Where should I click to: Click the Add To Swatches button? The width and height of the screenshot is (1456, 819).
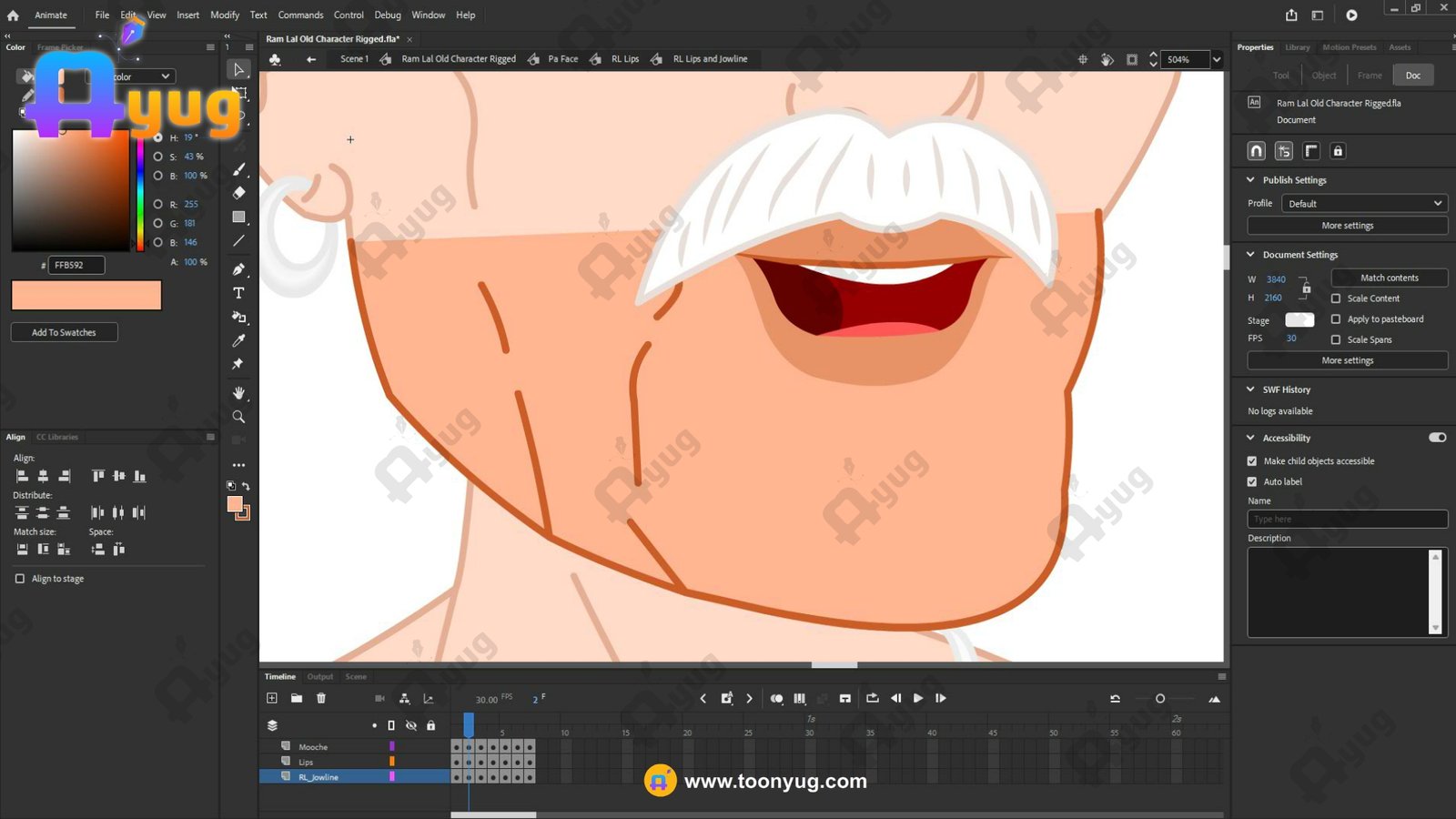pyautogui.click(x=64, y=332)
